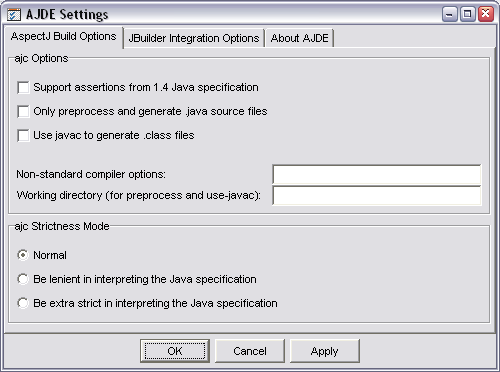Toggle 'Use javac to generate .class files'

tap(23, 135)
